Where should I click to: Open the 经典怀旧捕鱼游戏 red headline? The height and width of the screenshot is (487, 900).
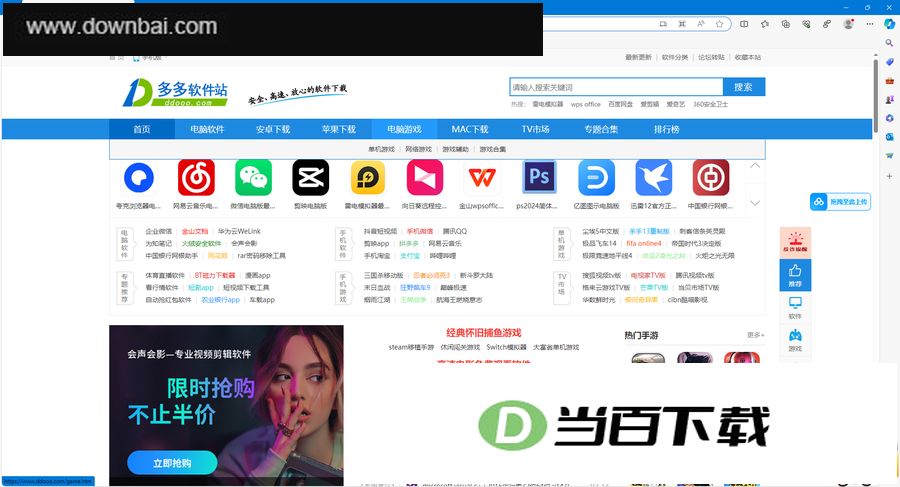click(x=483, y=333)
